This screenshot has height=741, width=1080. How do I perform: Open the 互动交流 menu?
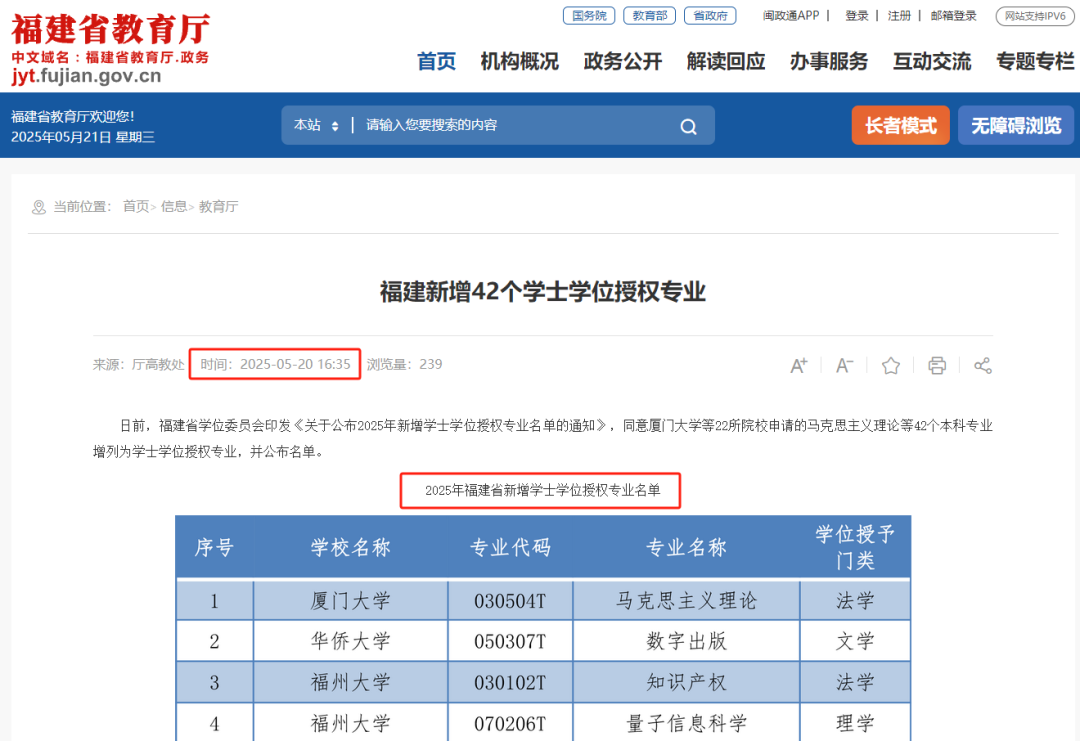pos(932,61)
